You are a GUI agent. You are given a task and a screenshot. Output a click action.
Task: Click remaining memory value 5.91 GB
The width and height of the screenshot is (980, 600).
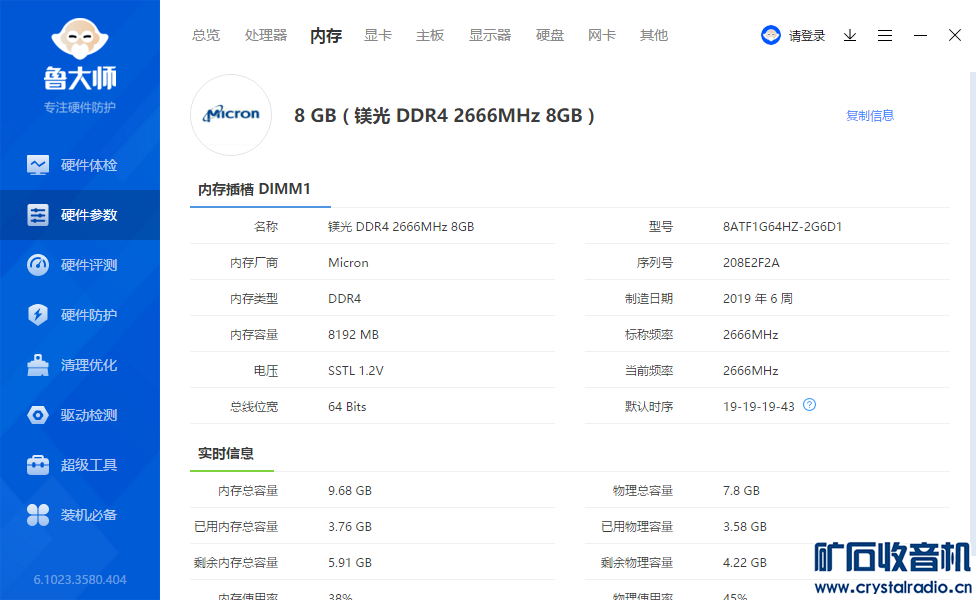click(x=350, y=563)
